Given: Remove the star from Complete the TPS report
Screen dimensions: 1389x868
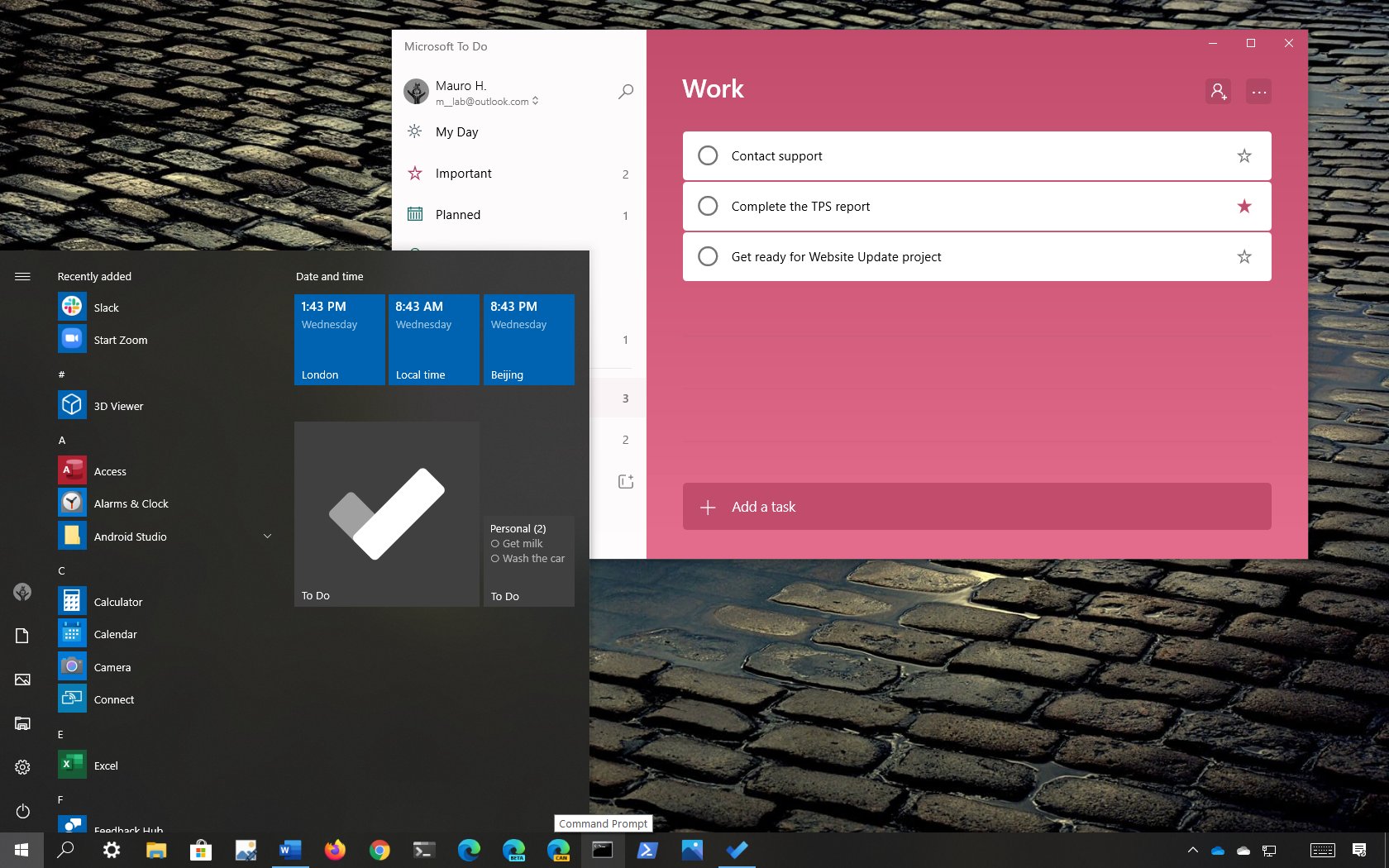Looking at the screenshot, I should pyautogui.click(x=1243, y=207).
